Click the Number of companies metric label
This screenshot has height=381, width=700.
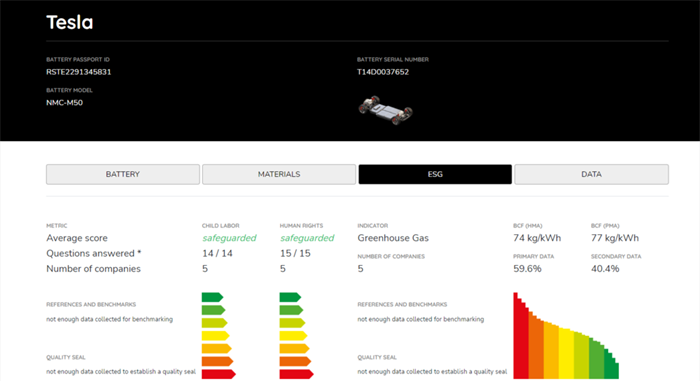coord(93,269)
